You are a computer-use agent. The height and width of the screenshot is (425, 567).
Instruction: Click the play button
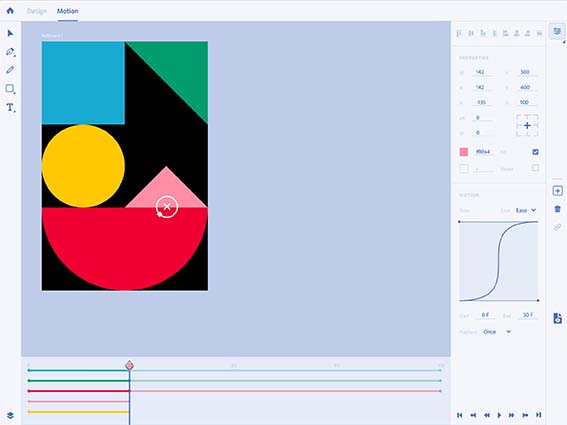[499, 415]
